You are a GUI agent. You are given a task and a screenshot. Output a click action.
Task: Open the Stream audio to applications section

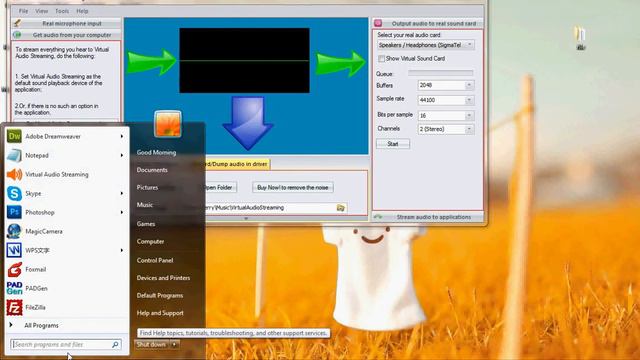tap(428, 217)
